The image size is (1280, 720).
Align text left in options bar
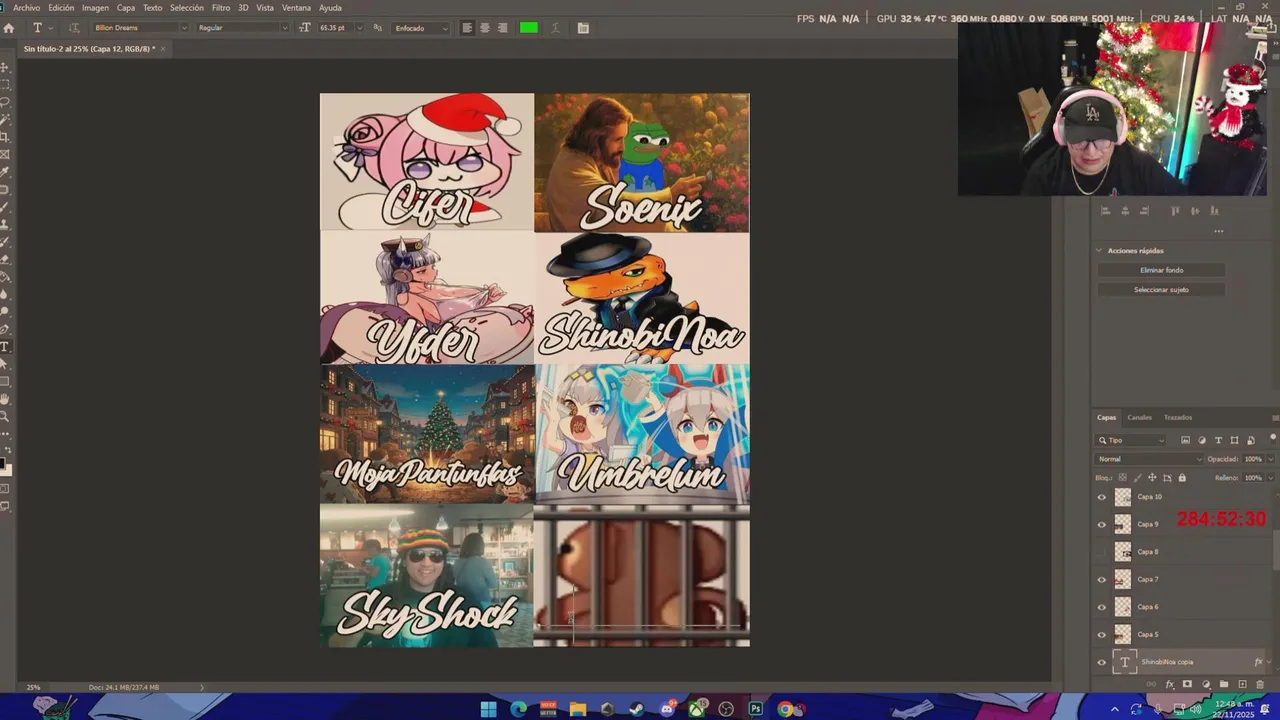click(467, 28)
